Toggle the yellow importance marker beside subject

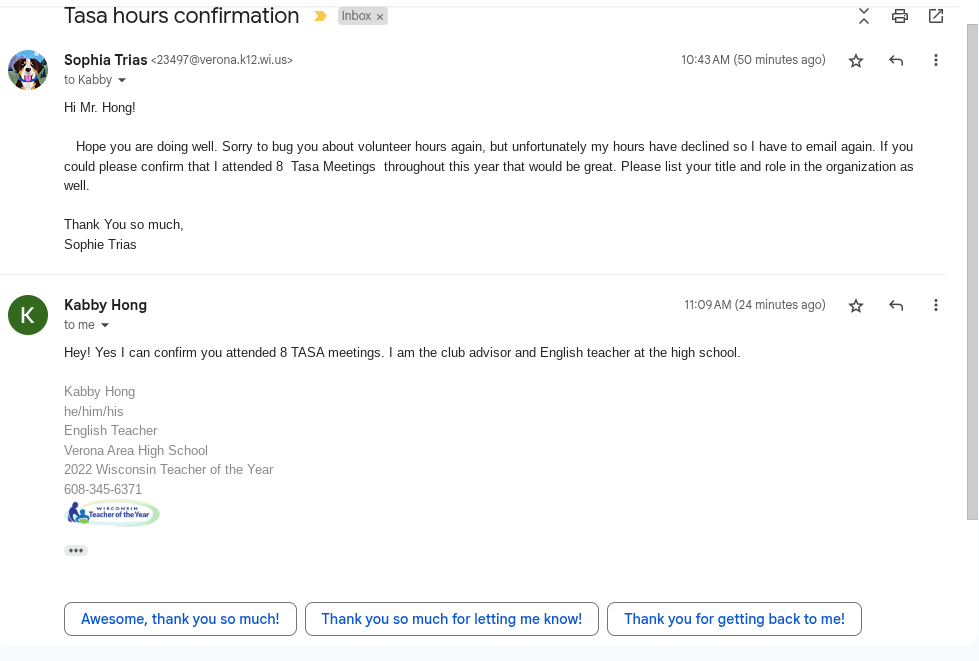coord(320,17)
